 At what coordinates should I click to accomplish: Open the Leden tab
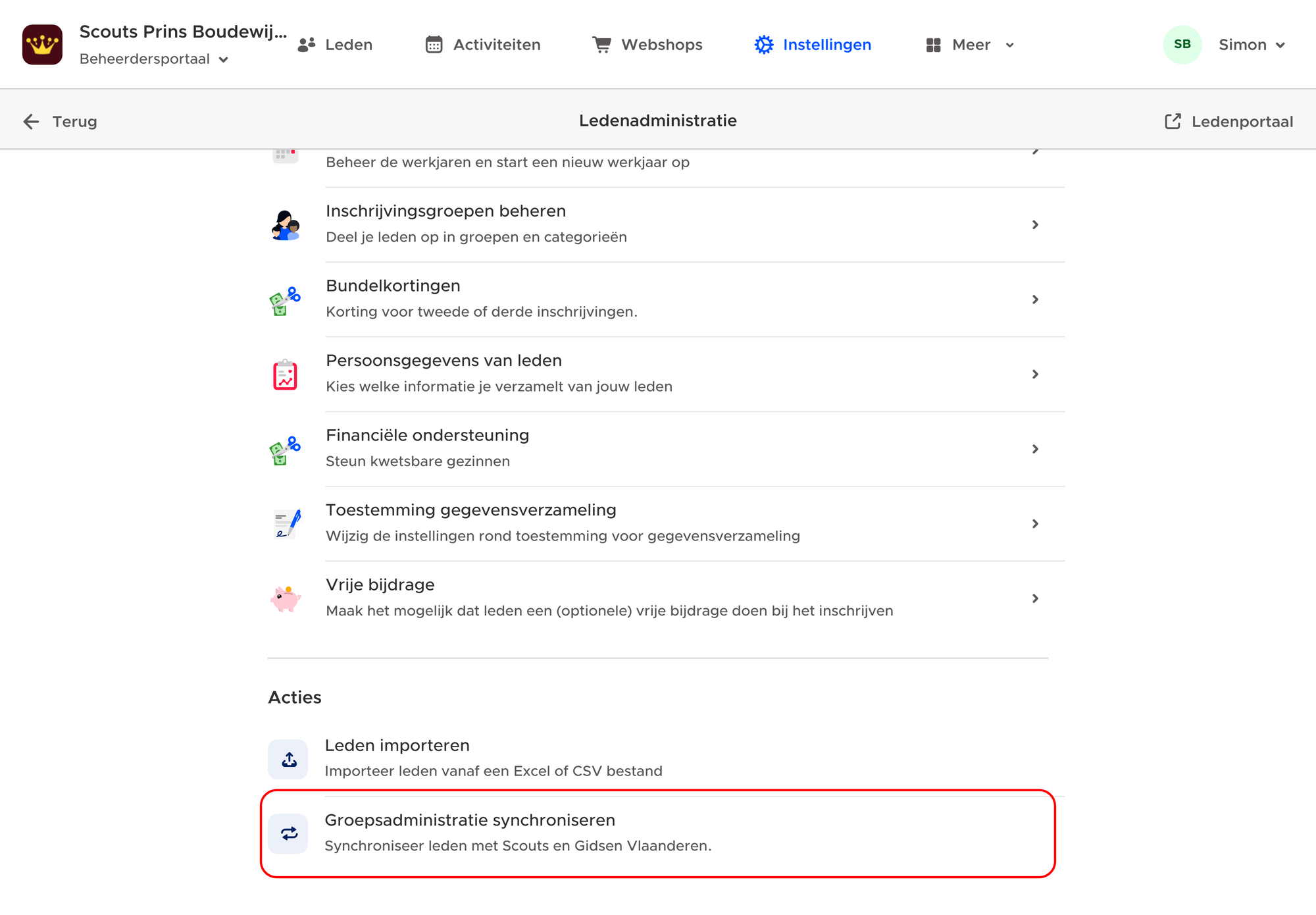coord(335,45)
